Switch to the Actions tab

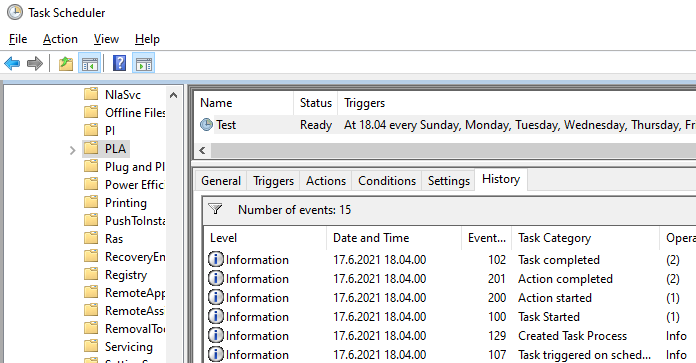click(x=326, y=181)
